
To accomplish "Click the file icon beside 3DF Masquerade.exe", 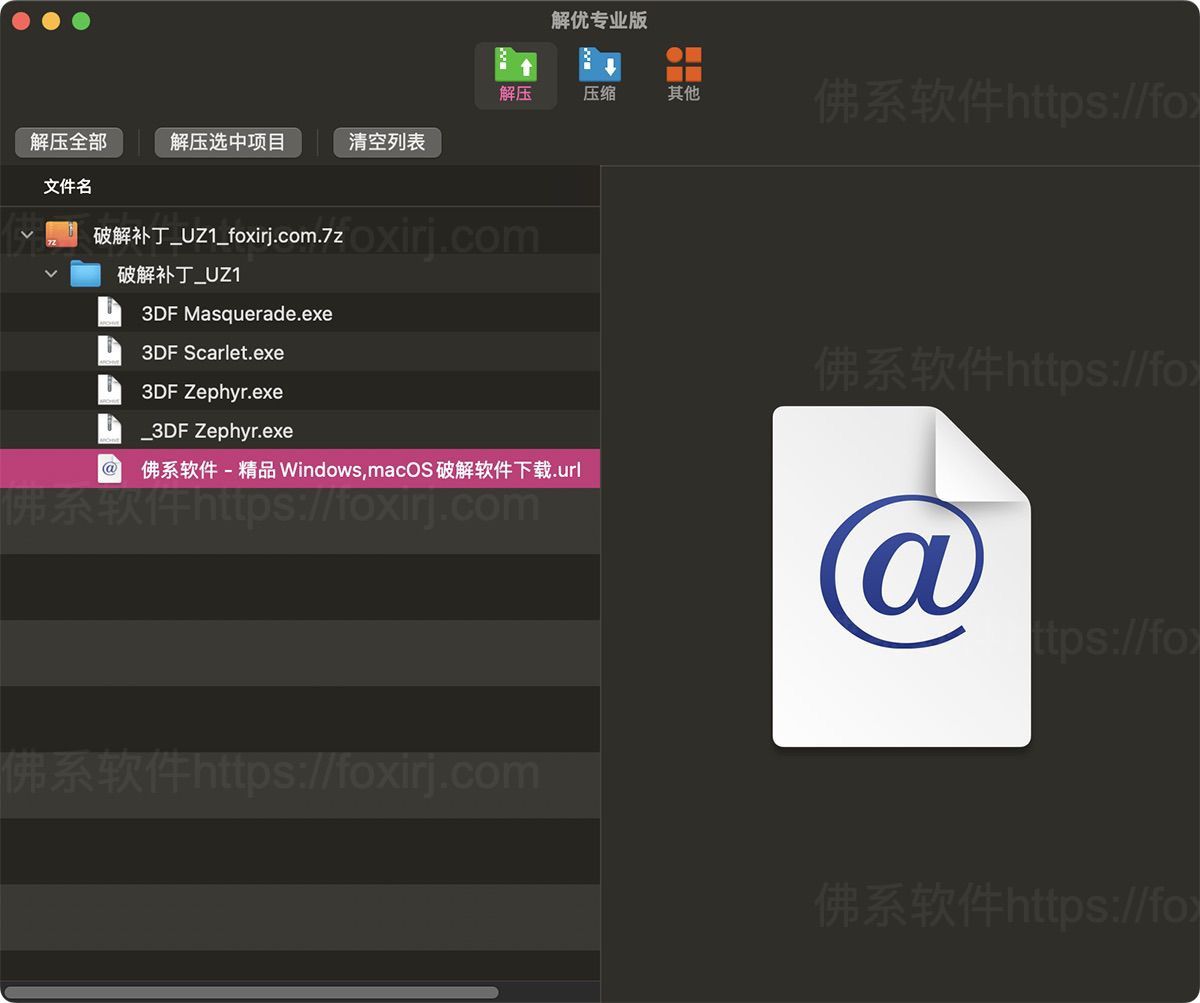I will tap(110, 313).
